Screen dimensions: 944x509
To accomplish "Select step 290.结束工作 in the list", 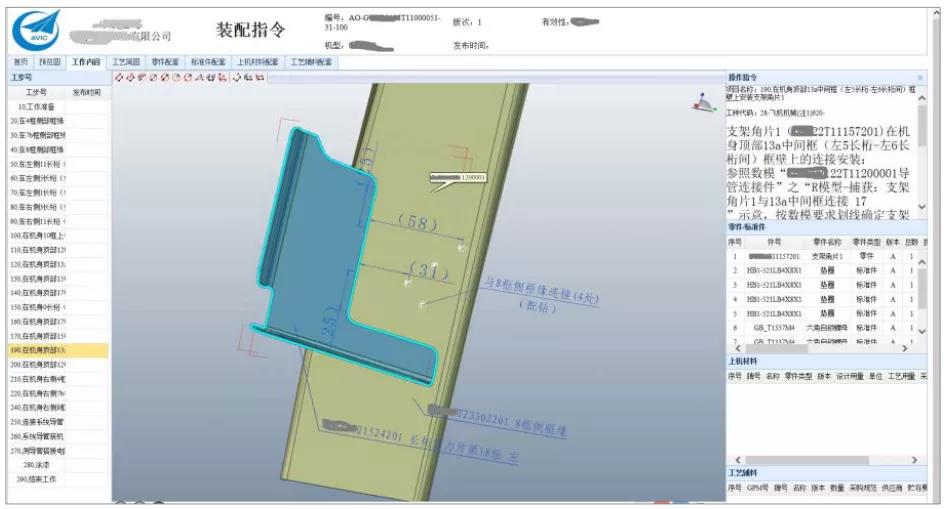I will [36, 479].
